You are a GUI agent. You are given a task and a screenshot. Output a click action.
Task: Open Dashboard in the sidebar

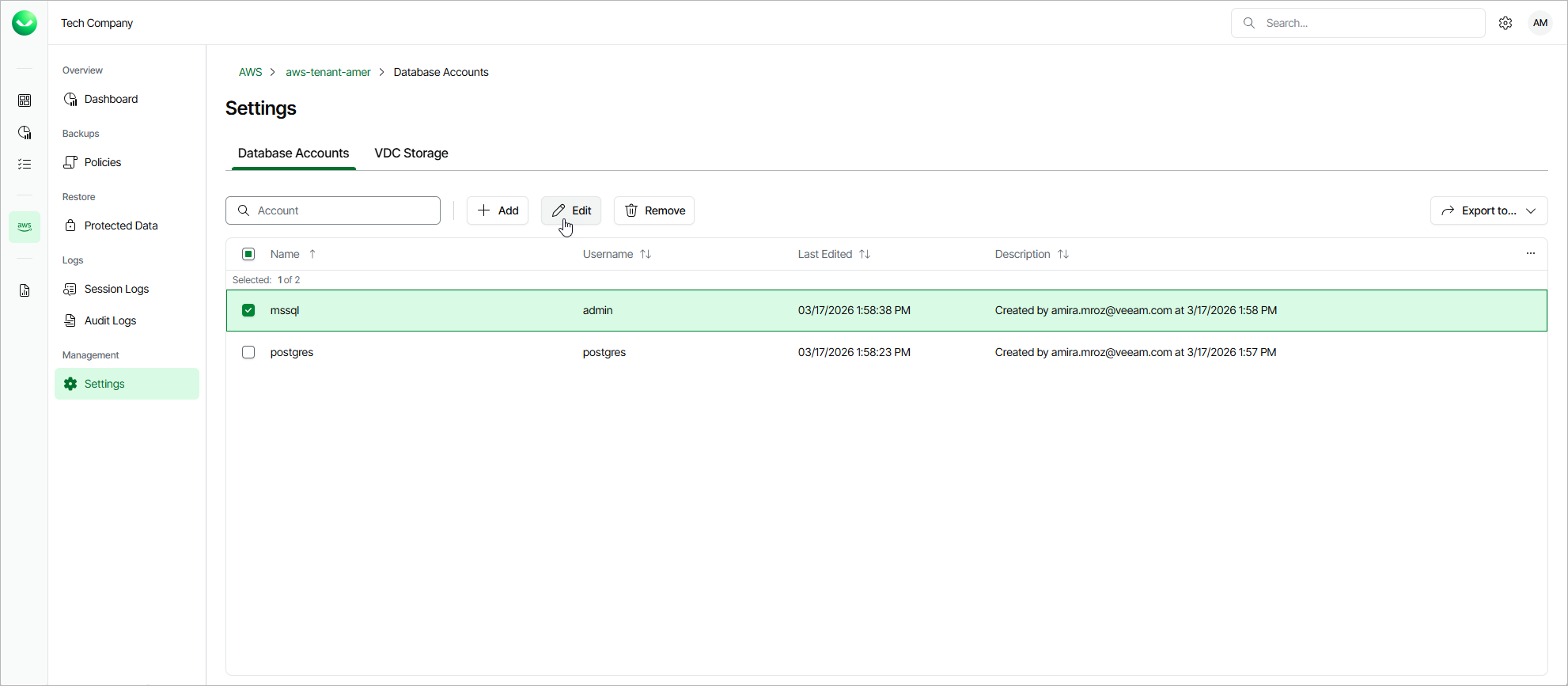pos(127,99)
